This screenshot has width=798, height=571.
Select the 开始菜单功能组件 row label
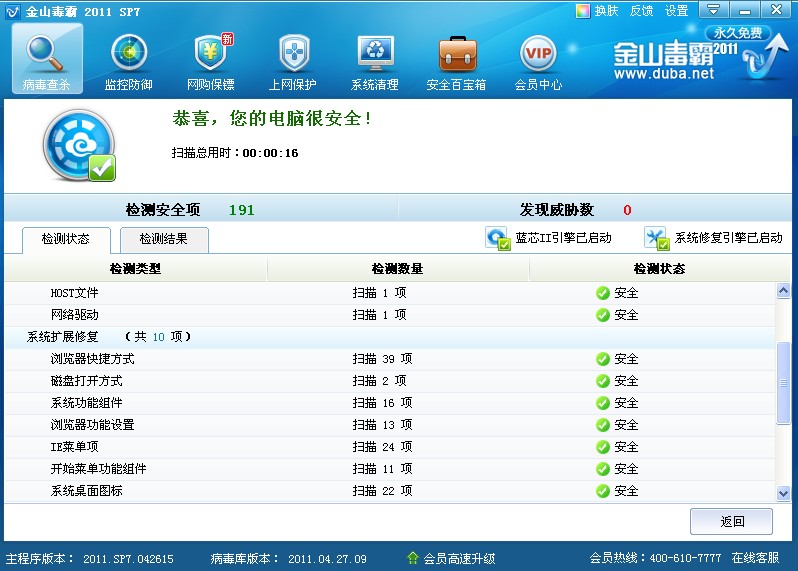coord(98,469)
